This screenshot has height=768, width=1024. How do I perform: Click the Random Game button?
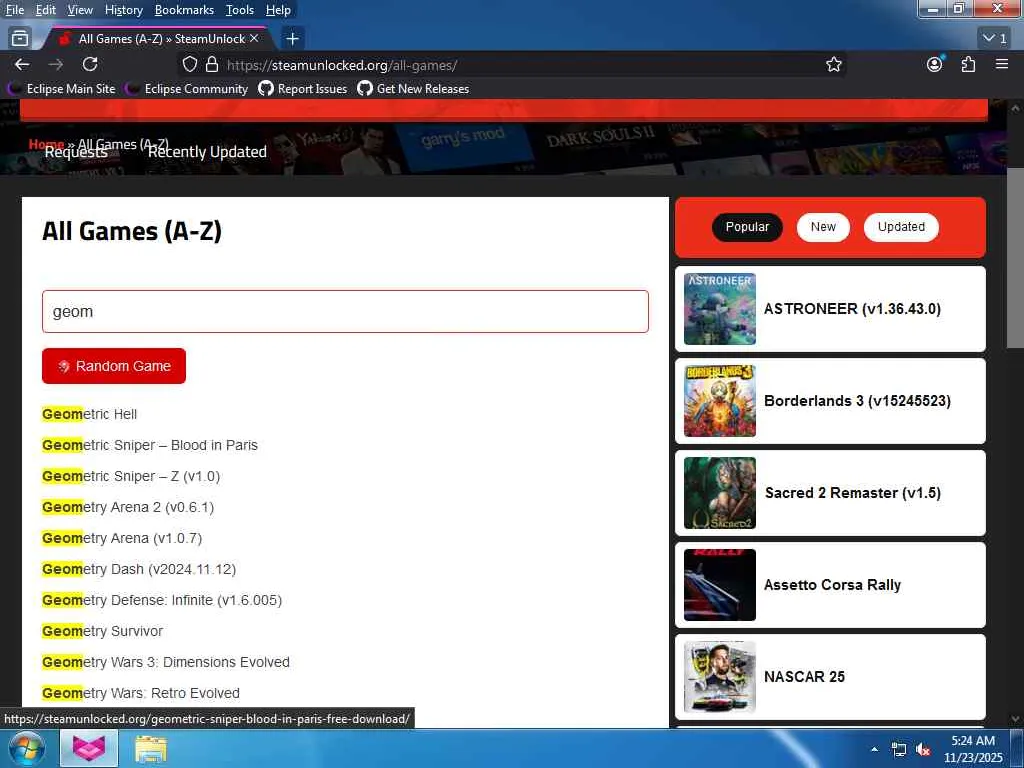114,366
